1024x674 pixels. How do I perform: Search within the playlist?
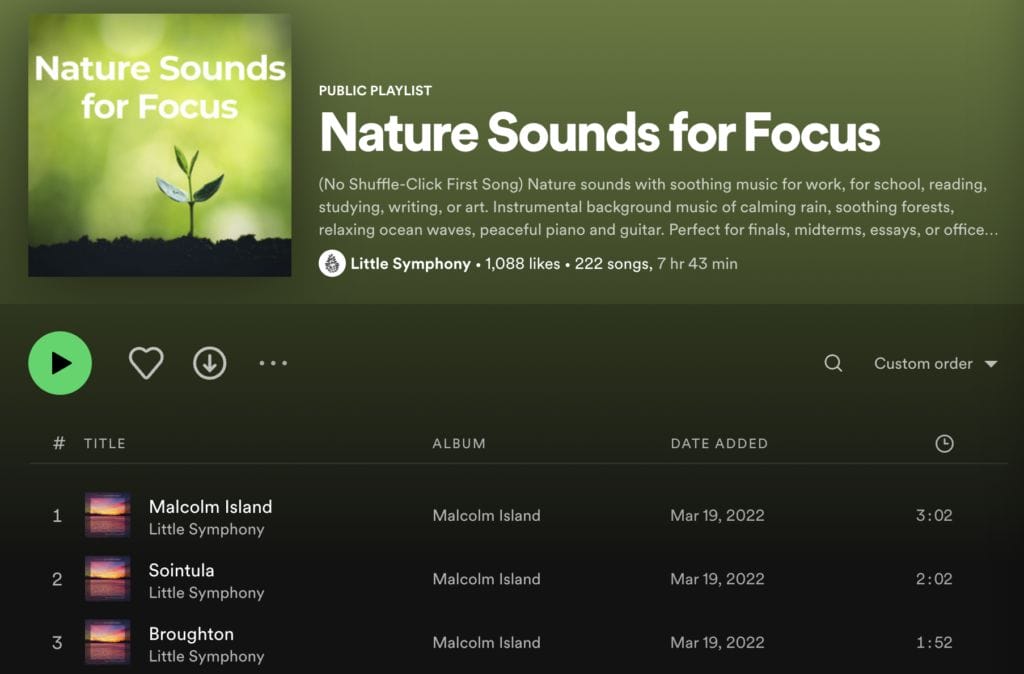pos(833,363)
